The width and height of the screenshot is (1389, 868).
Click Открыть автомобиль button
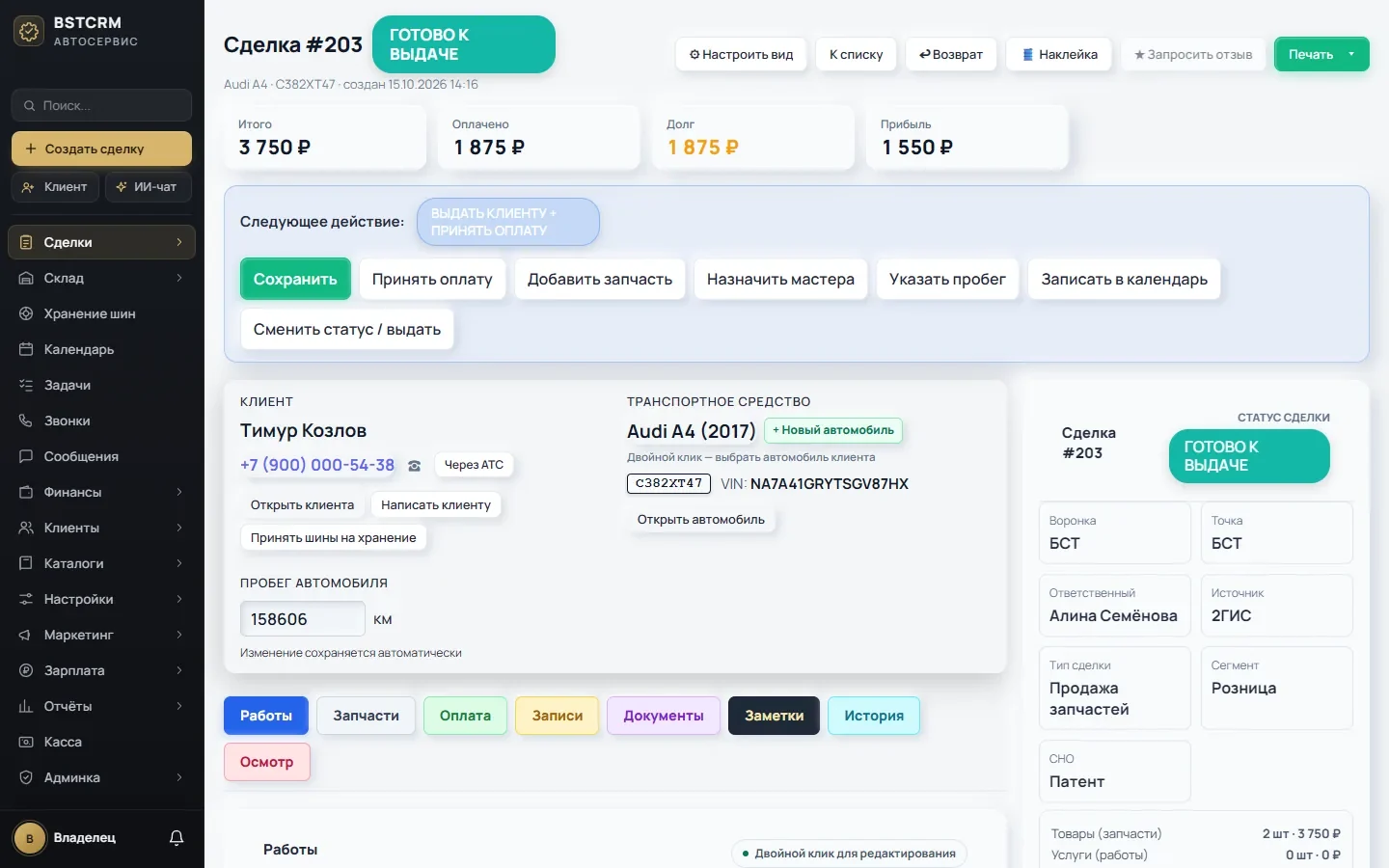click(701, 520)
